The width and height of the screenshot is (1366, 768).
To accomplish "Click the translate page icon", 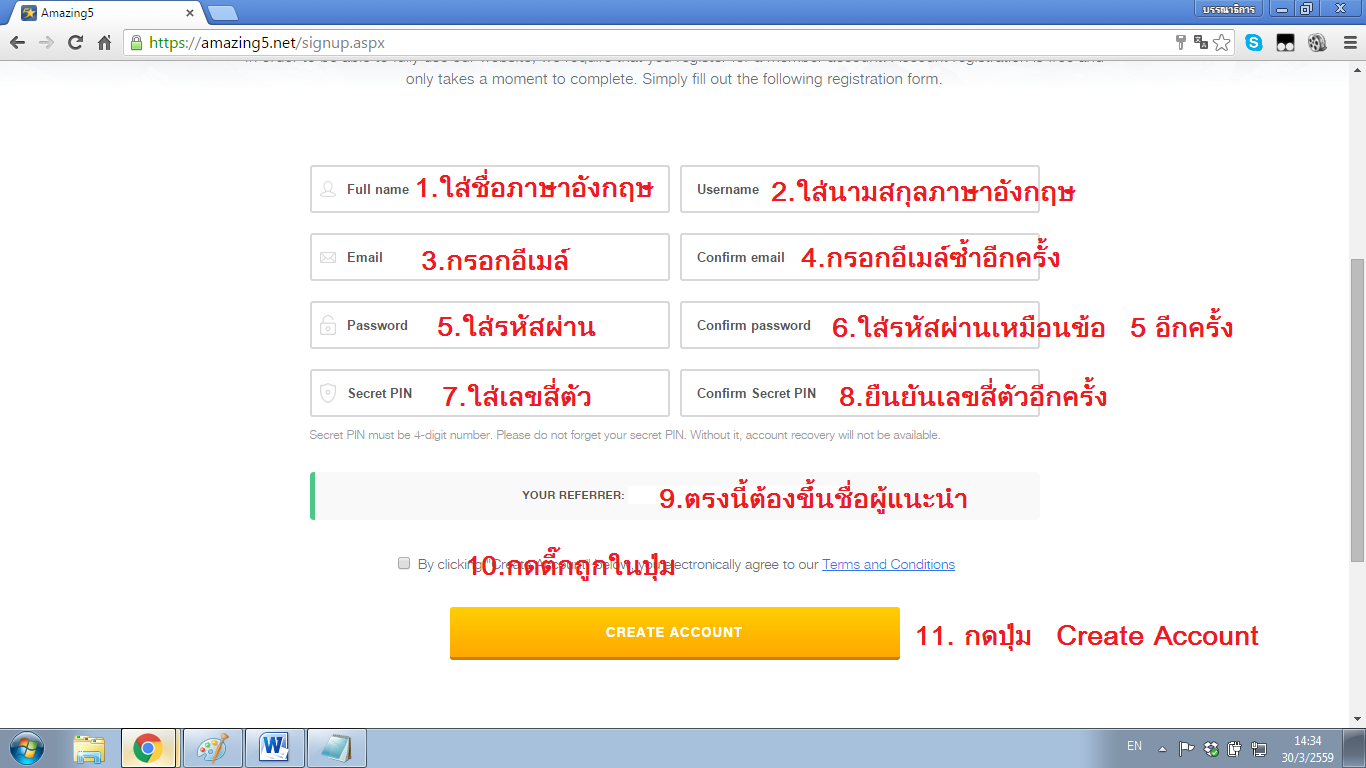I will point(1201,43).
